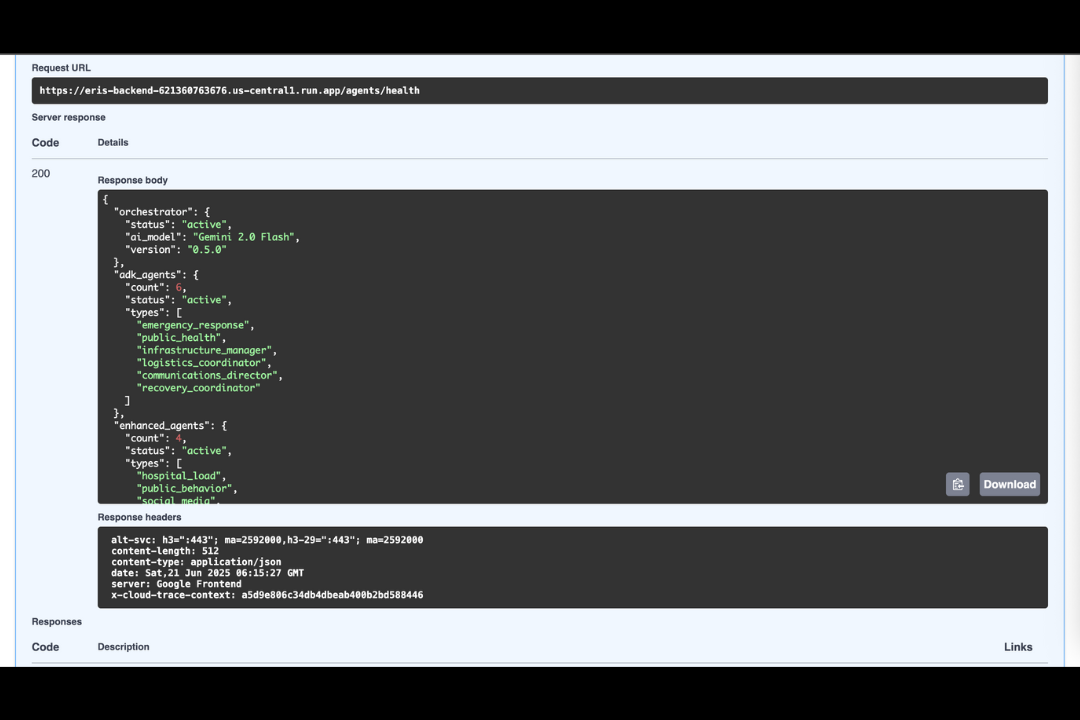Click the x-cloud-trace-context header line

(267, 595)
